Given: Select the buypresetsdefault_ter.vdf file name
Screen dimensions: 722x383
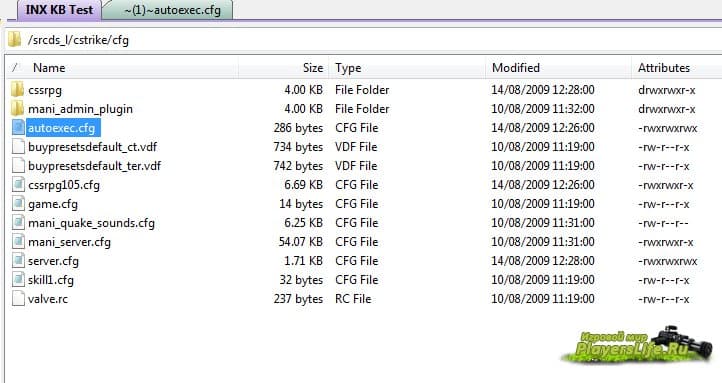Looking at the screenshot, I should coord(94,166).
